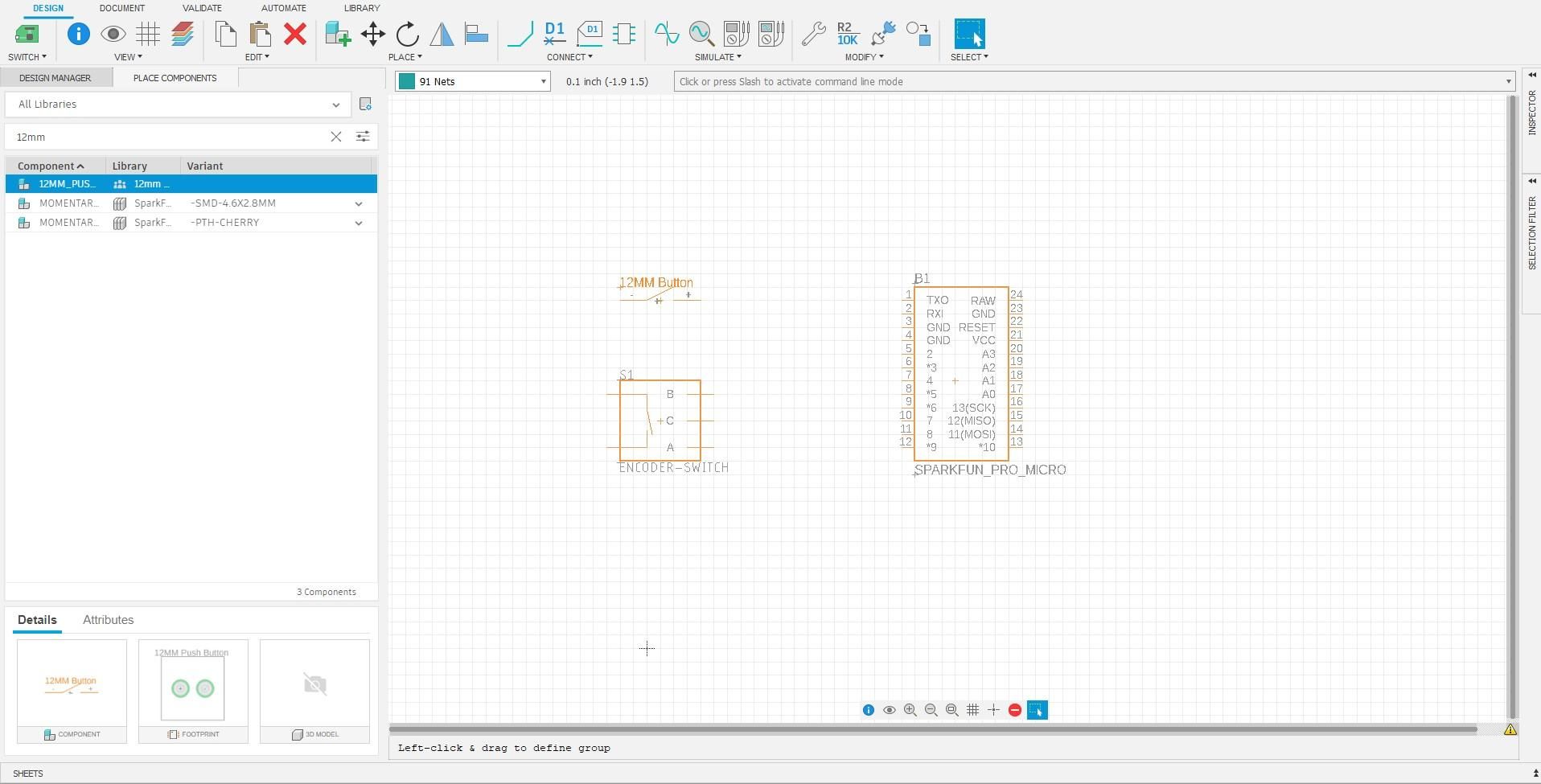The image size is (1541, 784).
Task: Toggle the blue selection mode button at bottom right
Action: (1038, 710)
